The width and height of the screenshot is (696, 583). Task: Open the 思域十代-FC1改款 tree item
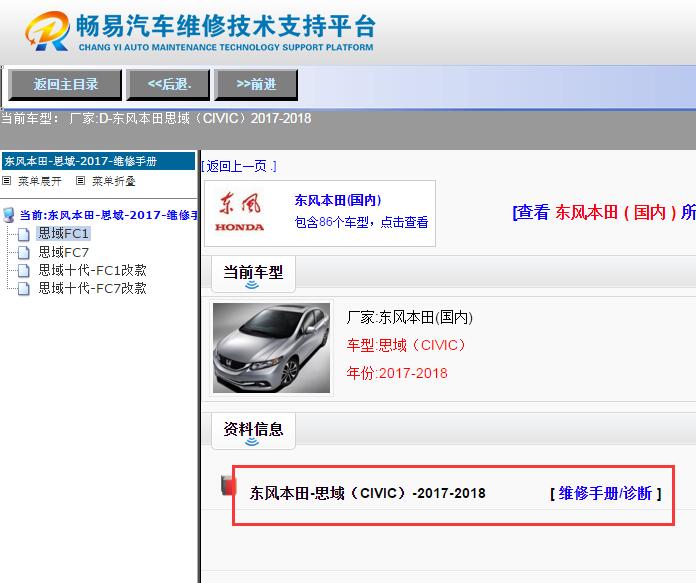(x=92, y=270)
